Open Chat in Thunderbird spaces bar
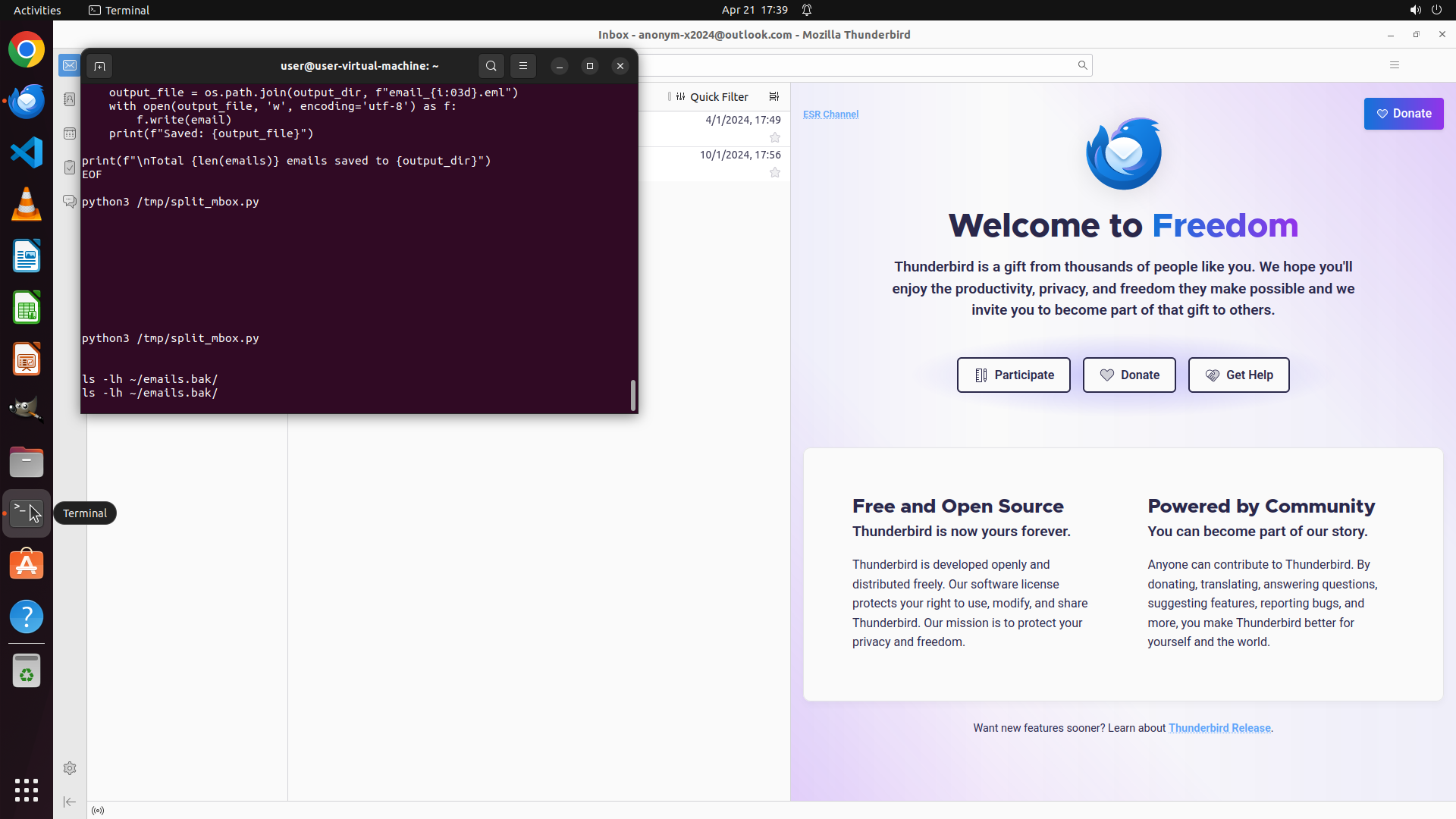 click(x=70, y=201)
